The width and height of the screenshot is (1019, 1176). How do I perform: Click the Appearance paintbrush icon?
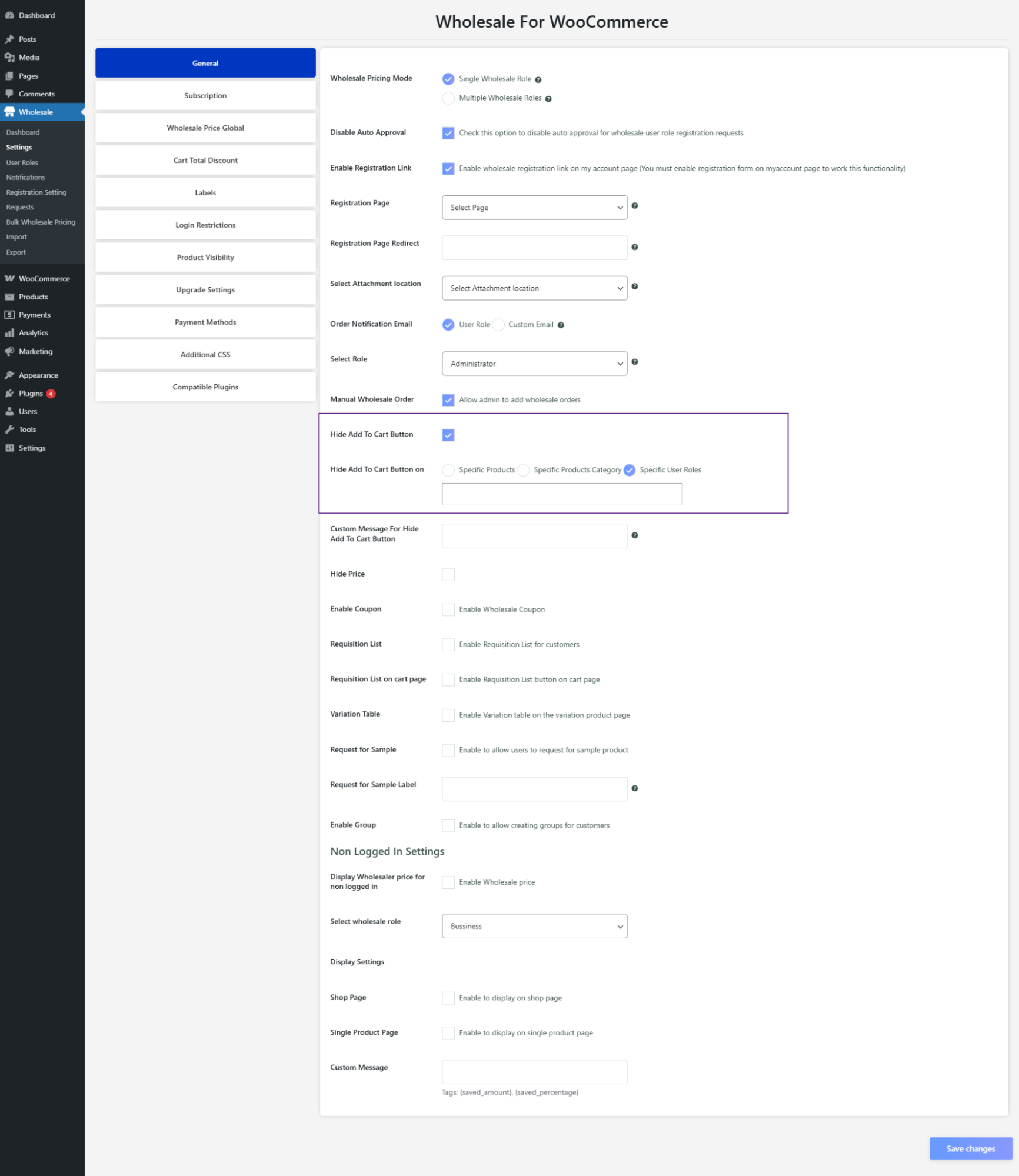click(9, 375)
